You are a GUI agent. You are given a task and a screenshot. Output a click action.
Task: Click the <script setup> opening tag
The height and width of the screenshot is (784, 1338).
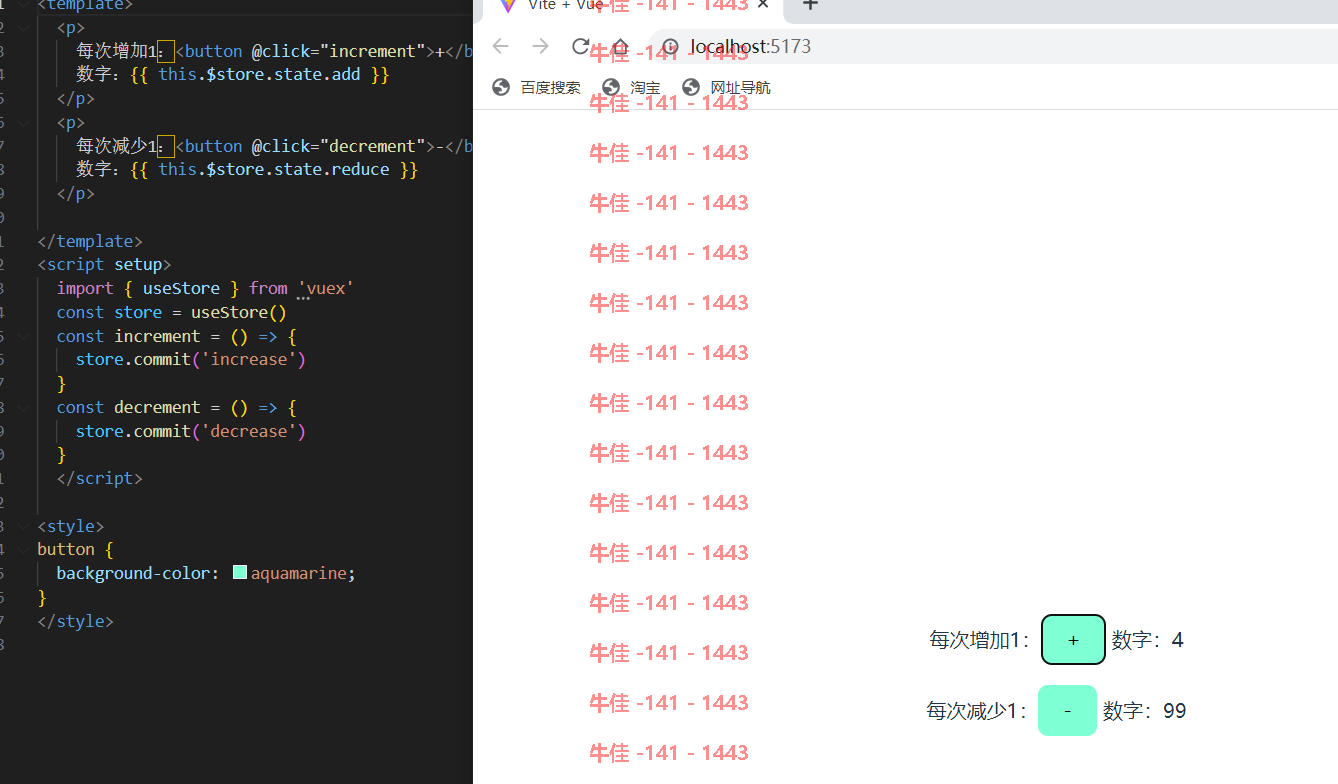click(x=104, y=264)
